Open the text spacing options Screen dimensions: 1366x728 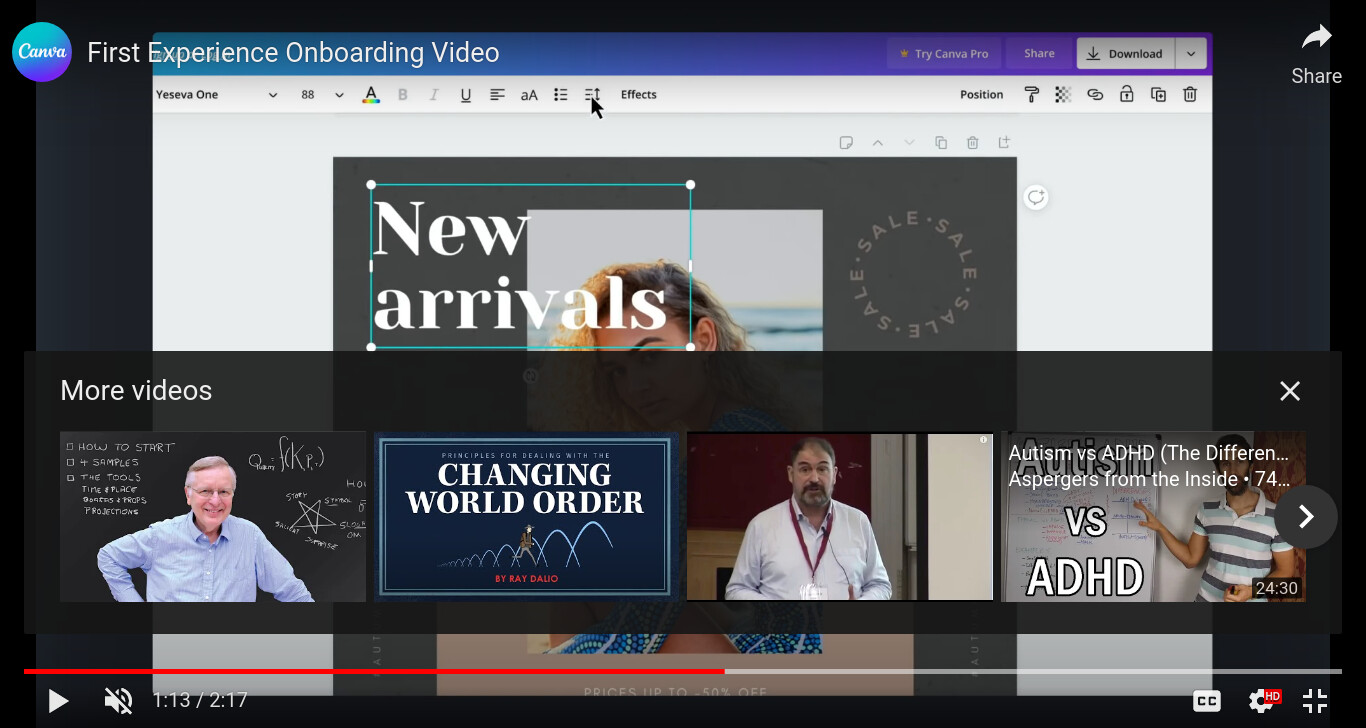click(x=592, y=95)
